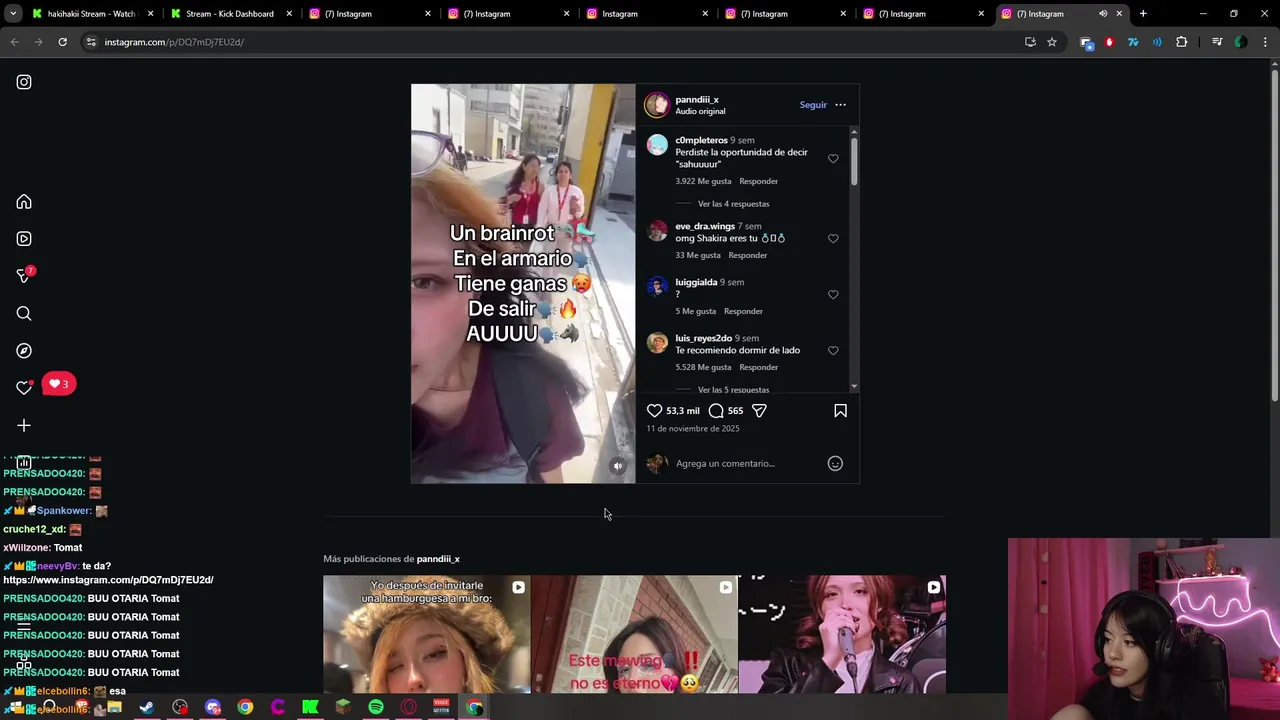Create new post with plus icon
Image resolution: width=1280 pixels, height=720 pixels.
coord(24,426)
